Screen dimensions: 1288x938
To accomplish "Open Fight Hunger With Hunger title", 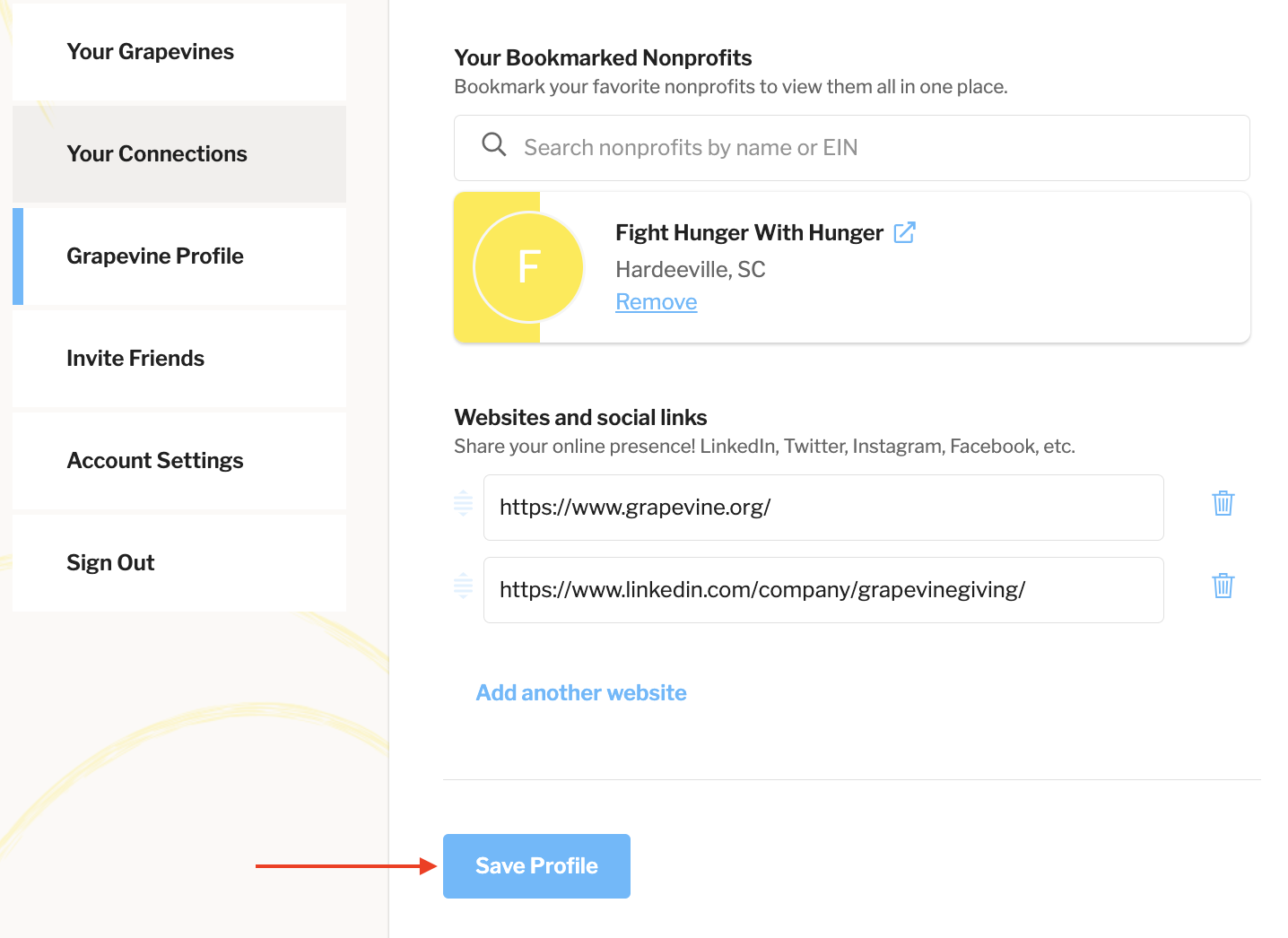I will pyautogui.click(x=749, y=233).
